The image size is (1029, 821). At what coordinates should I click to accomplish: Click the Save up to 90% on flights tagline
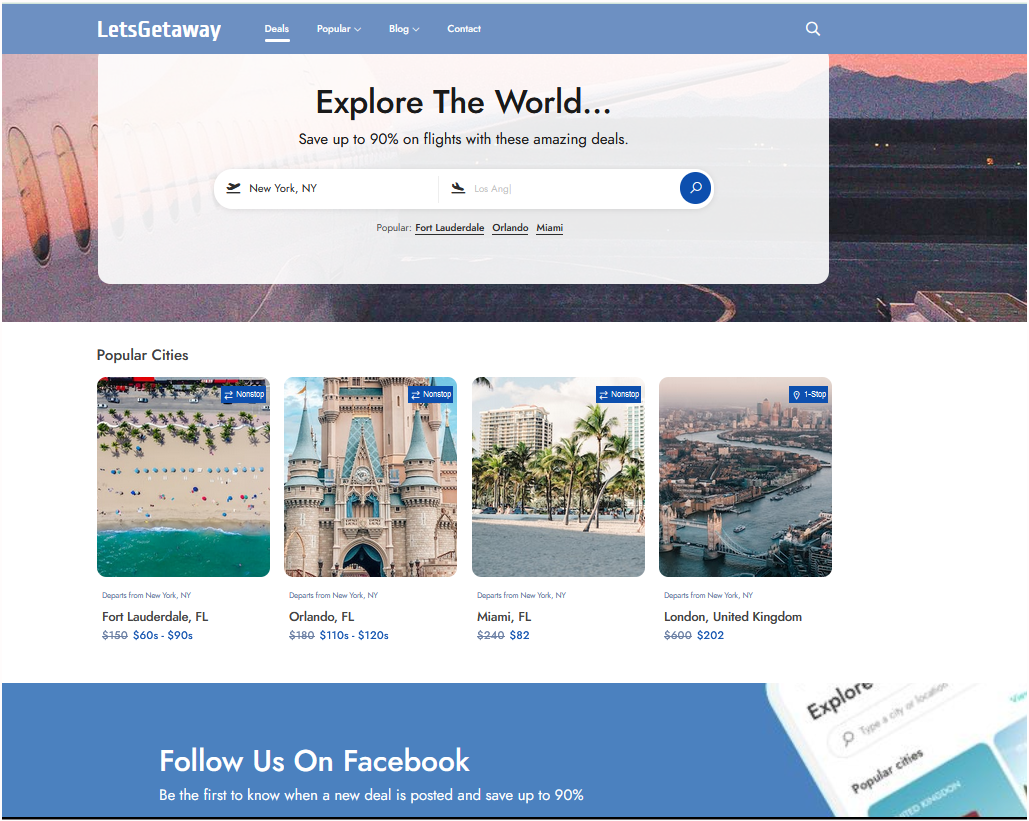click(463, 139)
